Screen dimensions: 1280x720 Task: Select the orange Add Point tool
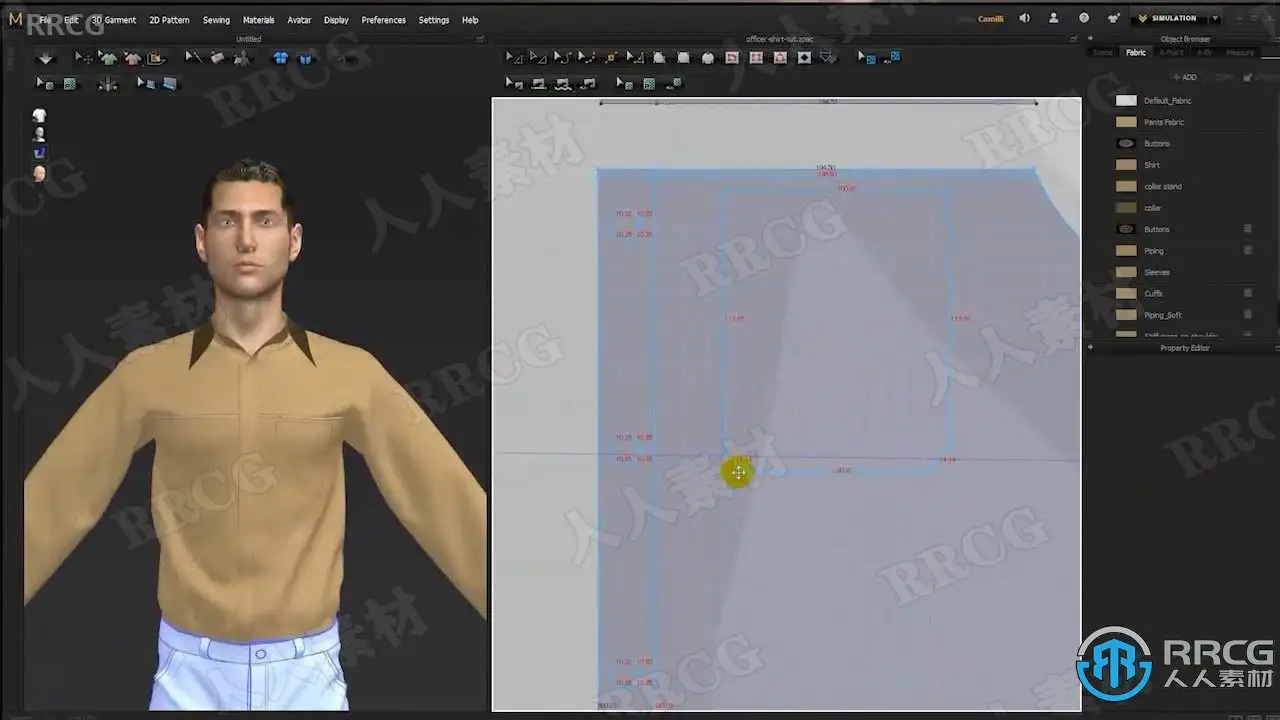(x=610, y=58)
